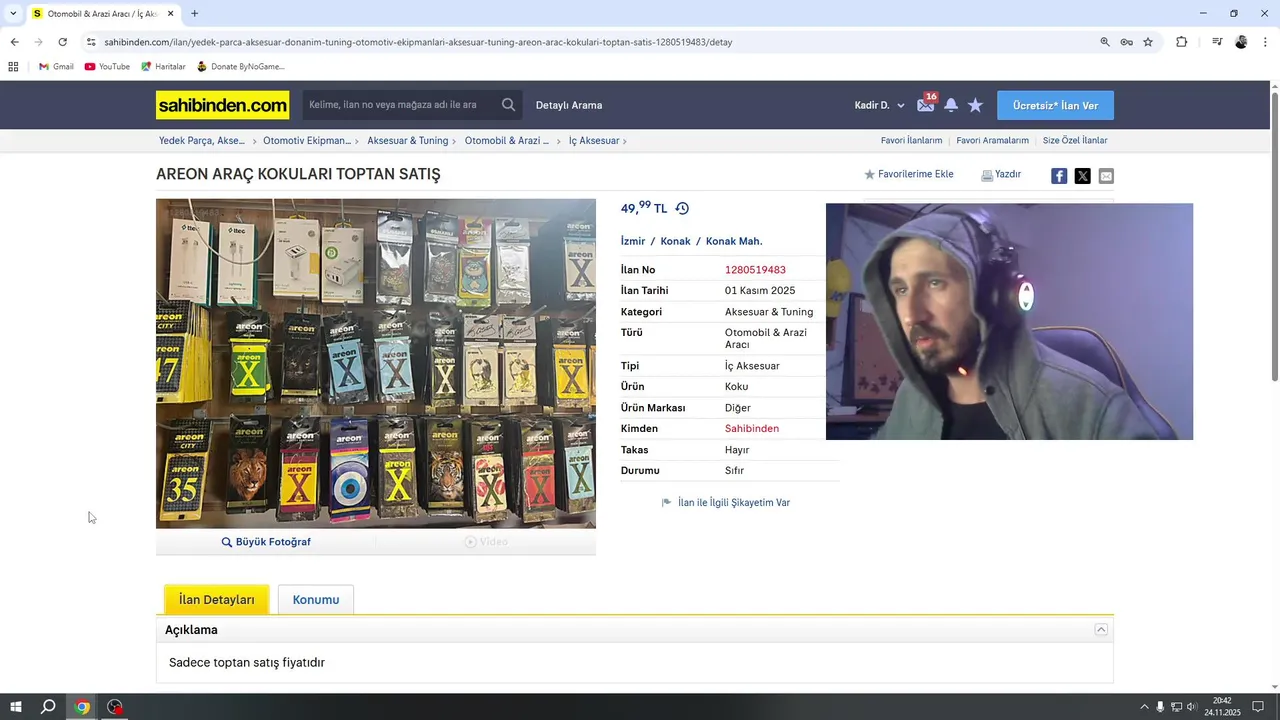This screenshot has width=1280, height=720.
Task: Open the notifications bell icon
Action: 951,105
